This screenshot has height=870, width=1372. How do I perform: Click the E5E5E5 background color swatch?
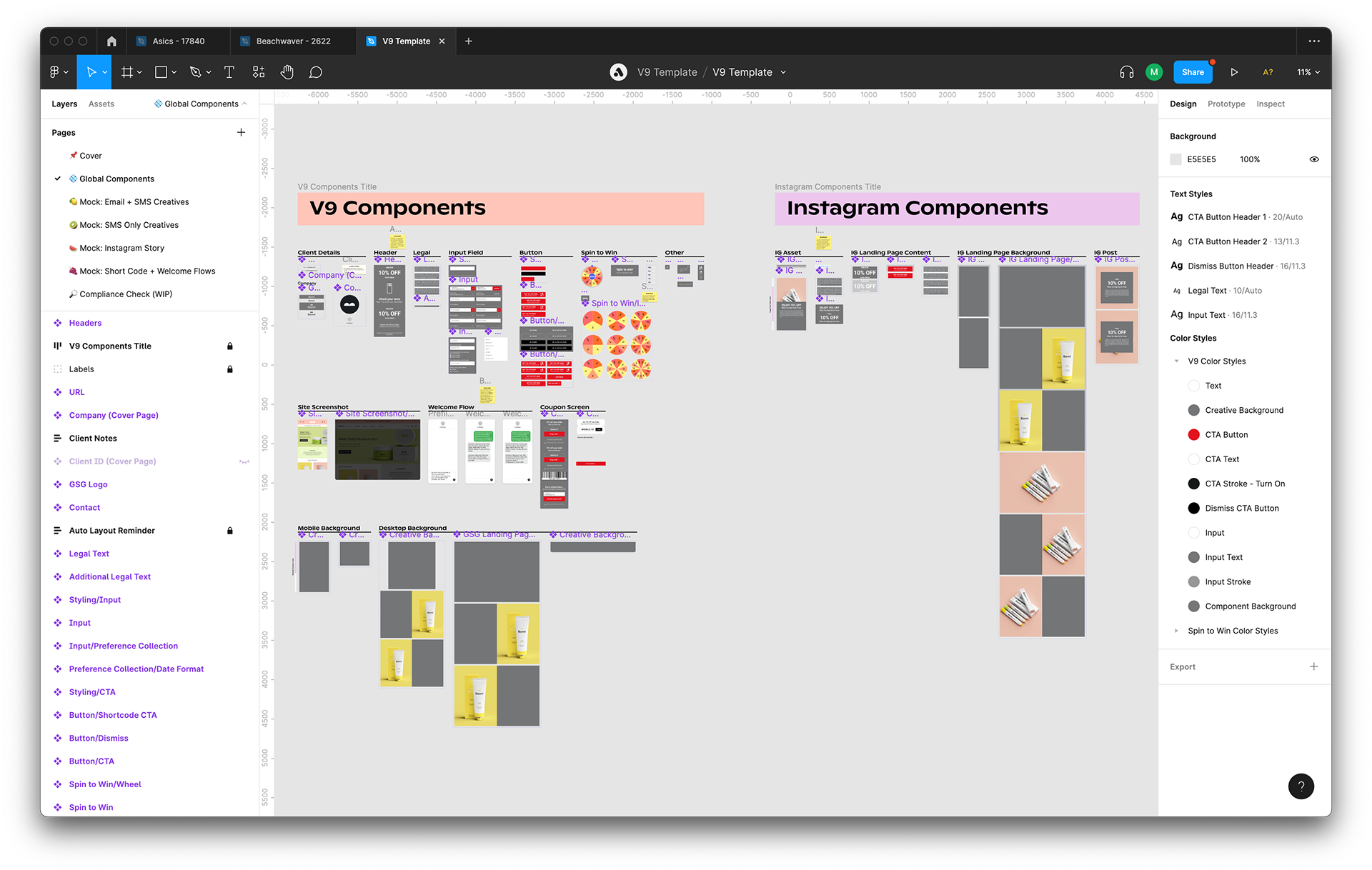coord(1175,159)
